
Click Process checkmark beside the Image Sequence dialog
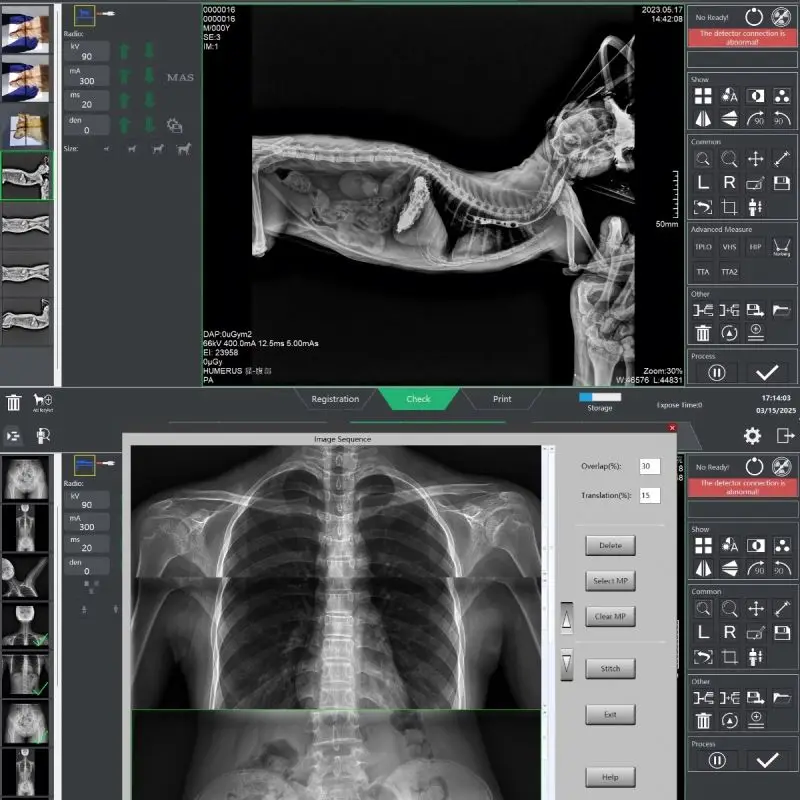click(767, 761)
